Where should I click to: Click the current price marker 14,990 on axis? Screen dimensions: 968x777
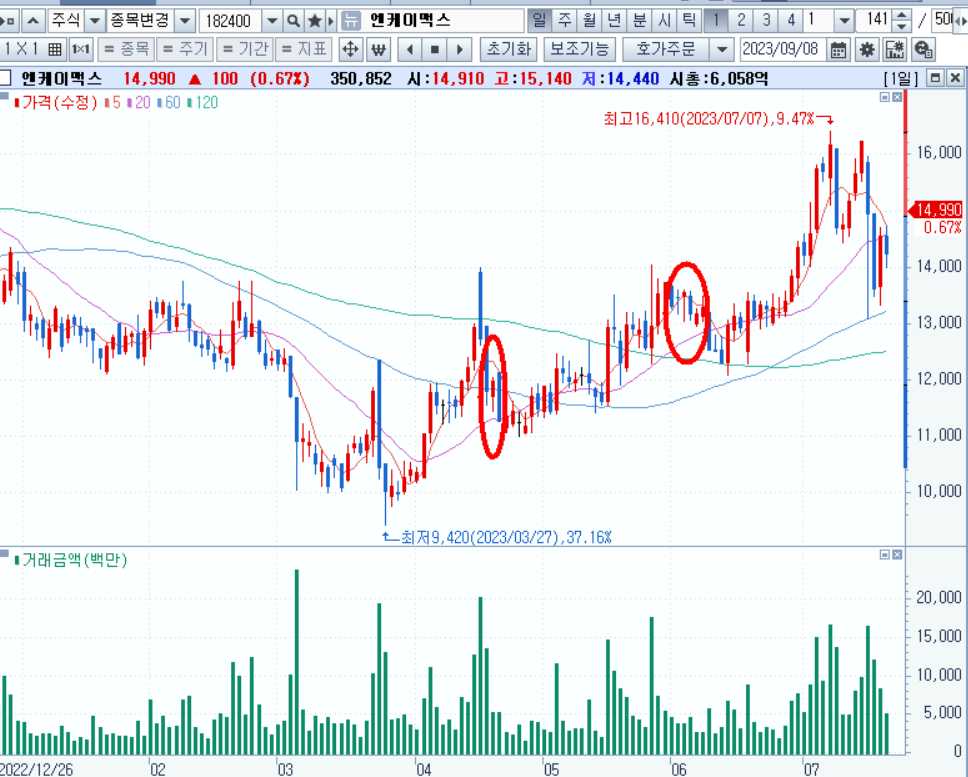coord(937,210)
